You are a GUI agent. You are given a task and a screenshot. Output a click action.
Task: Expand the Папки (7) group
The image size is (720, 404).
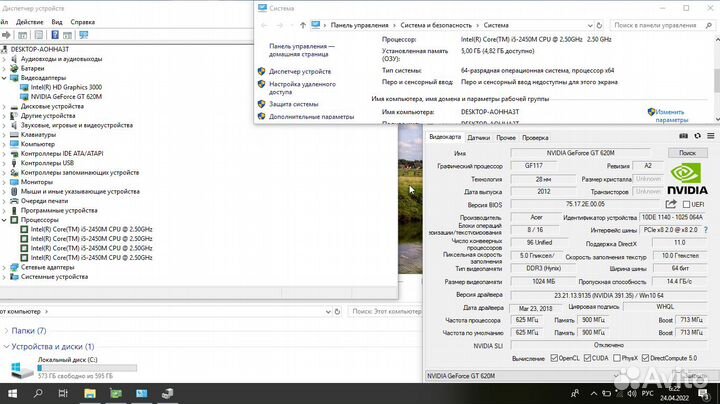6,331
